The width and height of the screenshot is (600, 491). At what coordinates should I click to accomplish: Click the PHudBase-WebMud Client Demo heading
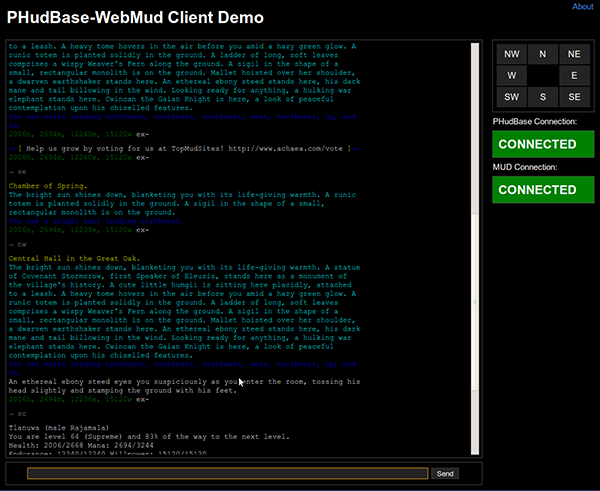[136, 18]
